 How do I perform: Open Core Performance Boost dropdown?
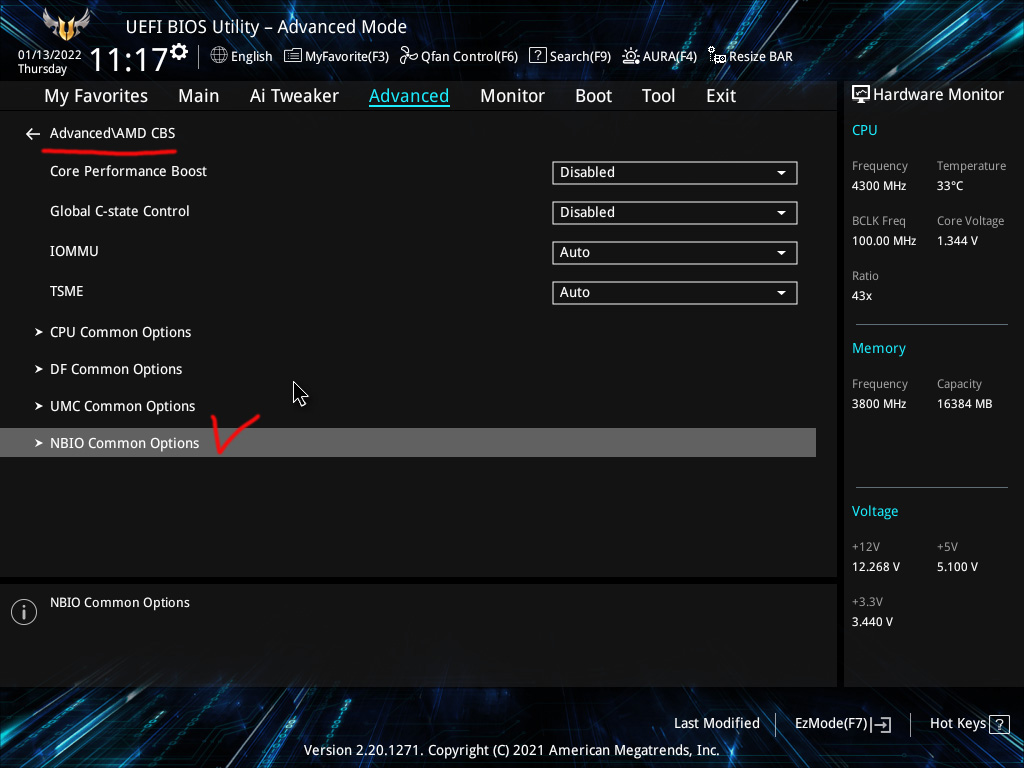[x=675, y=172]
